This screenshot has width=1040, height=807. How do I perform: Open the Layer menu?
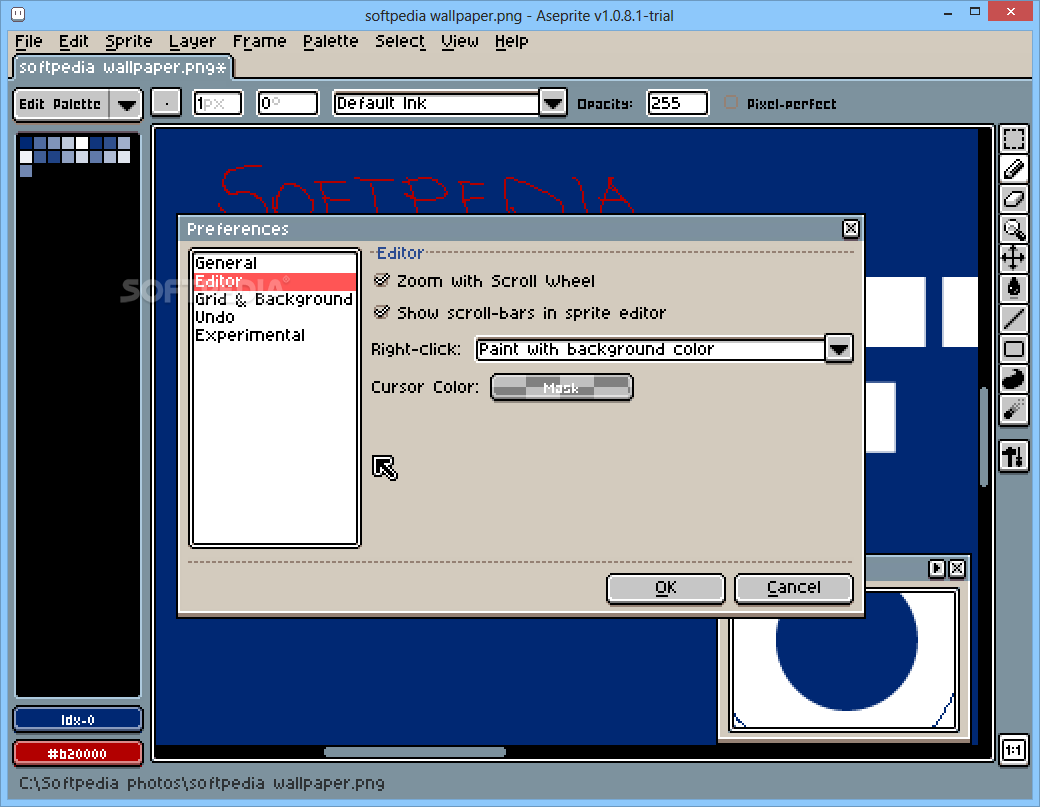point(192,41)
